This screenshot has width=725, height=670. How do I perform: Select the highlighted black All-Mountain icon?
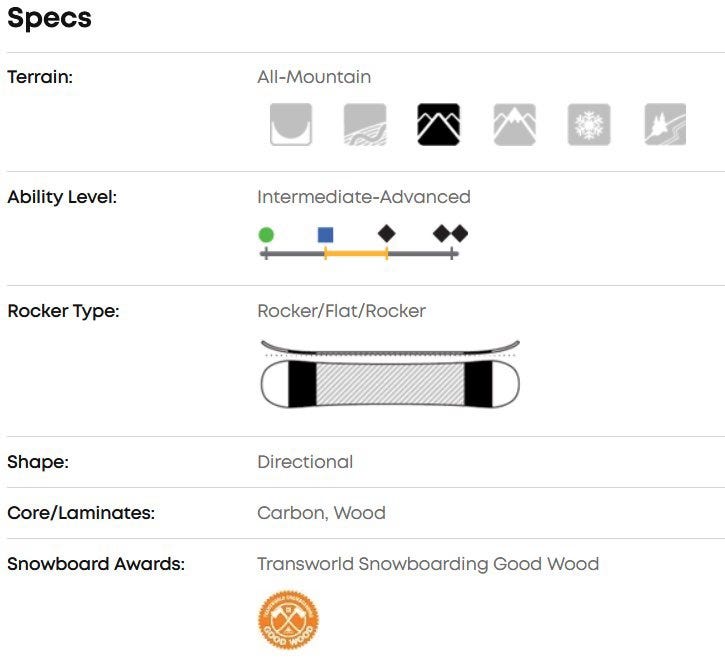point(438,125)
